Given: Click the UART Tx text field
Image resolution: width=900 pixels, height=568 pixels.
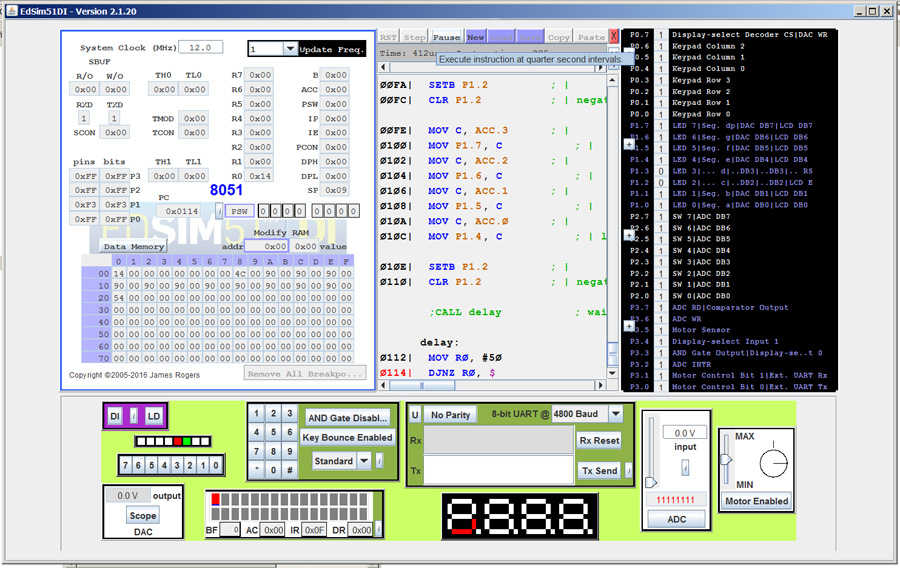Looking at the screenshot, I should click(498, 470).
